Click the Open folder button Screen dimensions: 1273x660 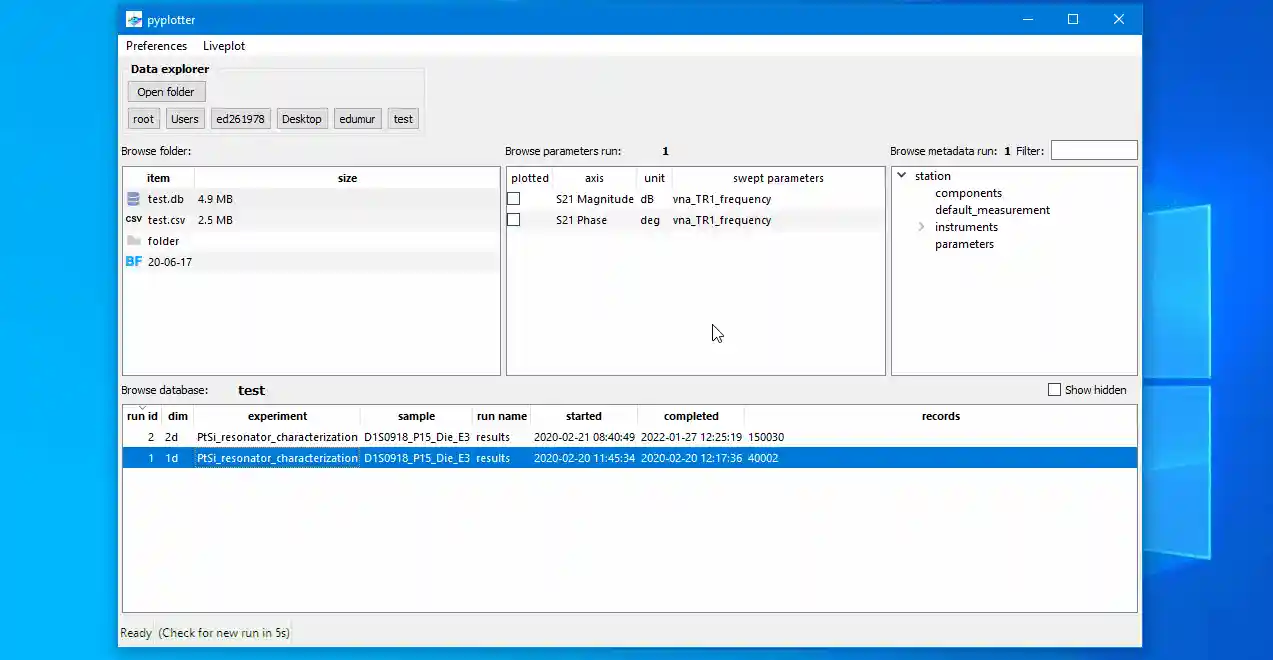[x=166, y=92]
